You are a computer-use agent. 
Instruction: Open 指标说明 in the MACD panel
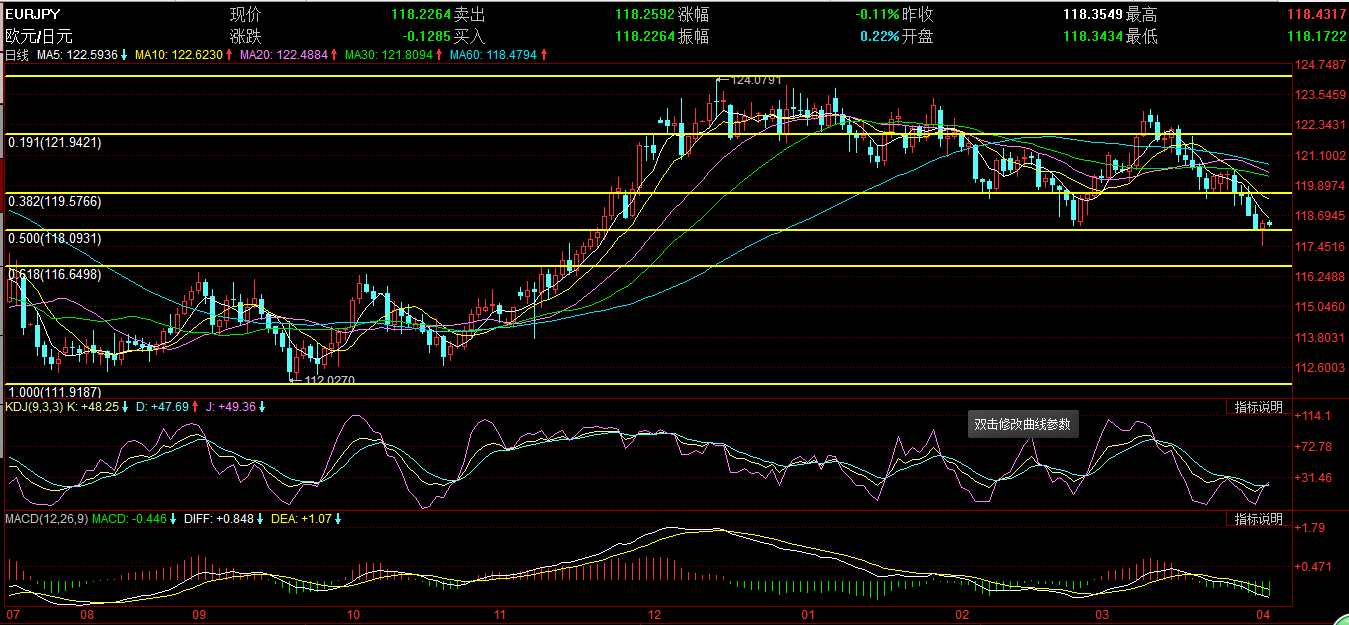click(1258, 519)
